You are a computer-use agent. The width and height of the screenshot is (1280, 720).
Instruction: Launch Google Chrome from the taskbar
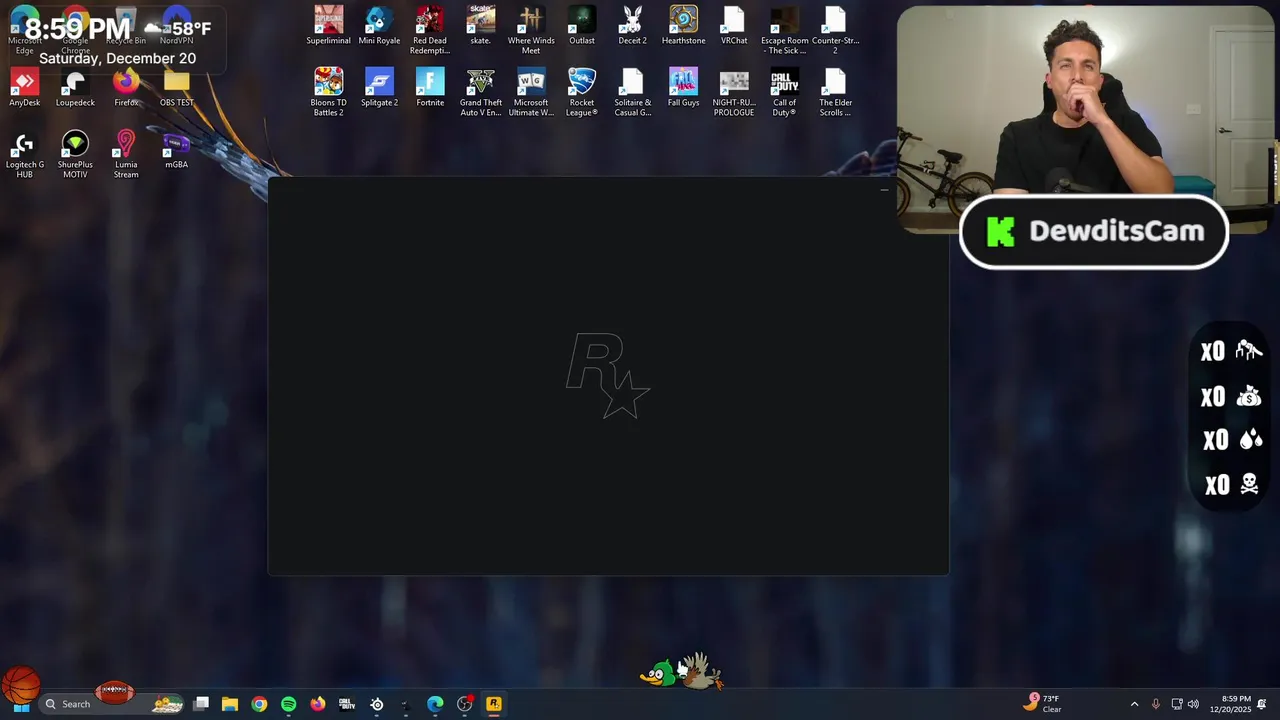[259, 704]
